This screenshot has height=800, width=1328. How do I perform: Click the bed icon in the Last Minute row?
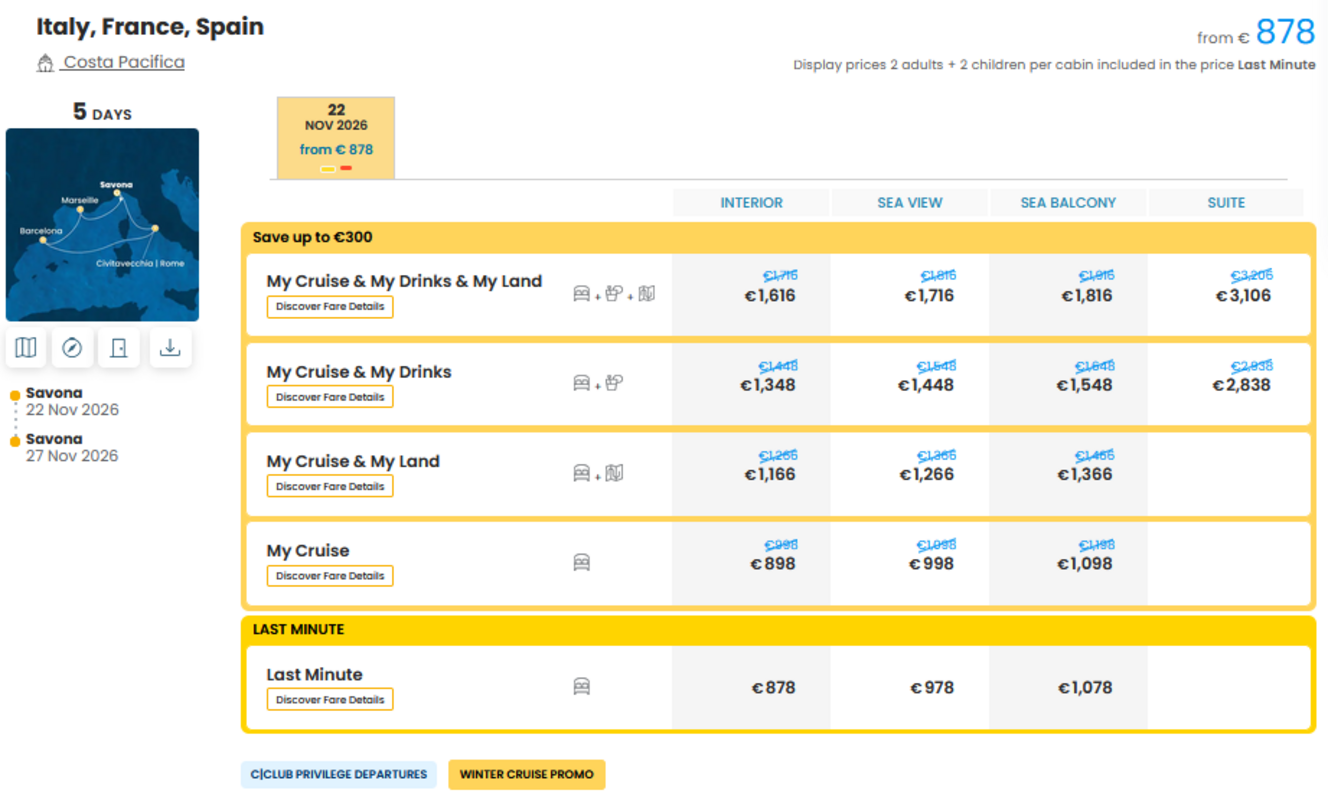click(x=581, y=687)
